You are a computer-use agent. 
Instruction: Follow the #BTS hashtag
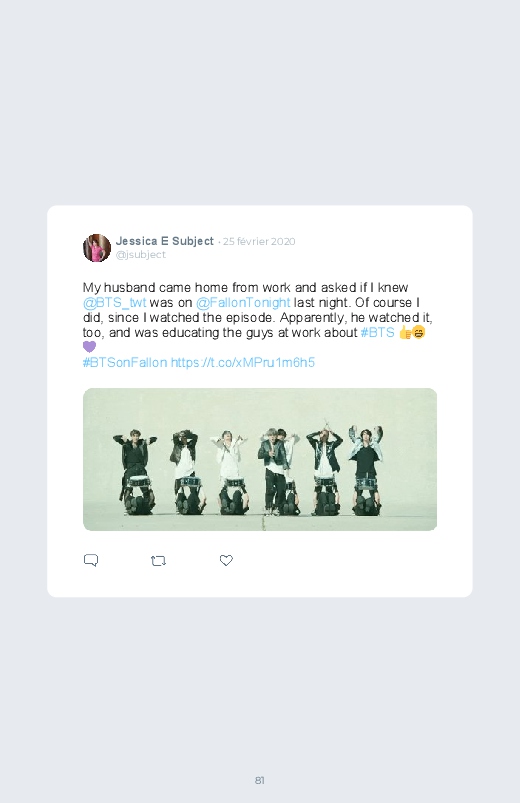(378, 332)
